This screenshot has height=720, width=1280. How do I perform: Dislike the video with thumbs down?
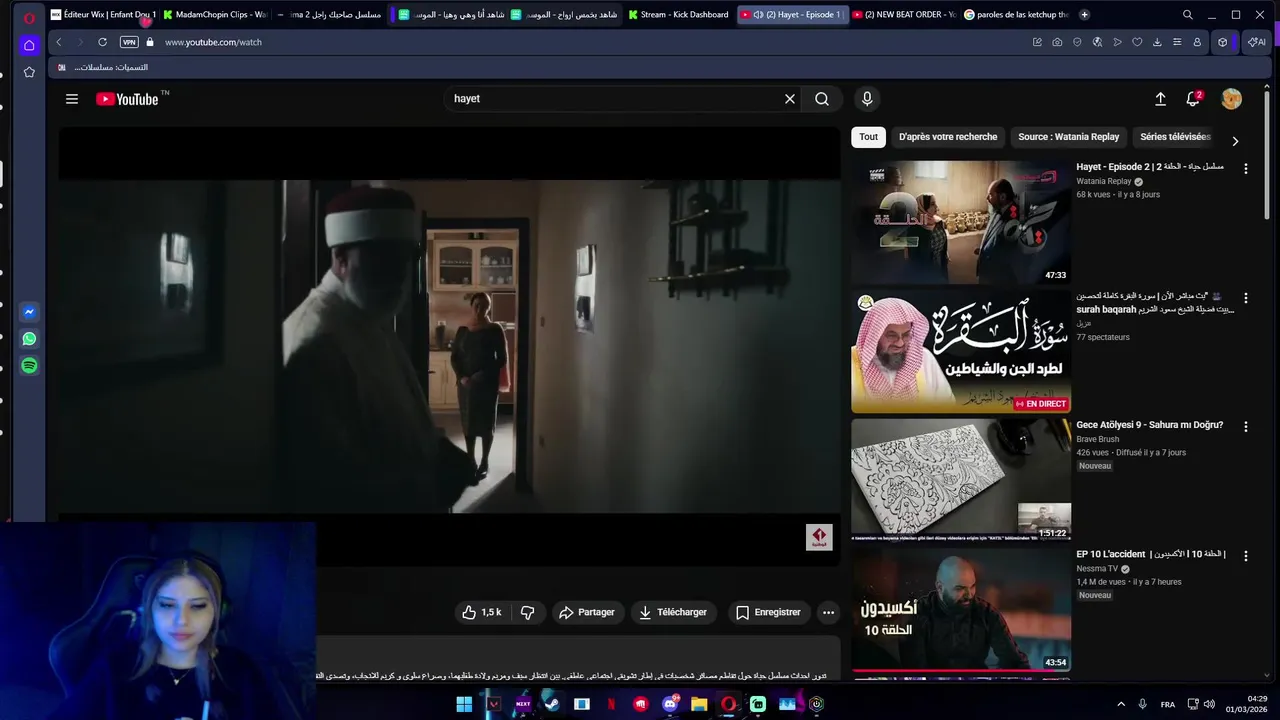[x=527, y=612]
